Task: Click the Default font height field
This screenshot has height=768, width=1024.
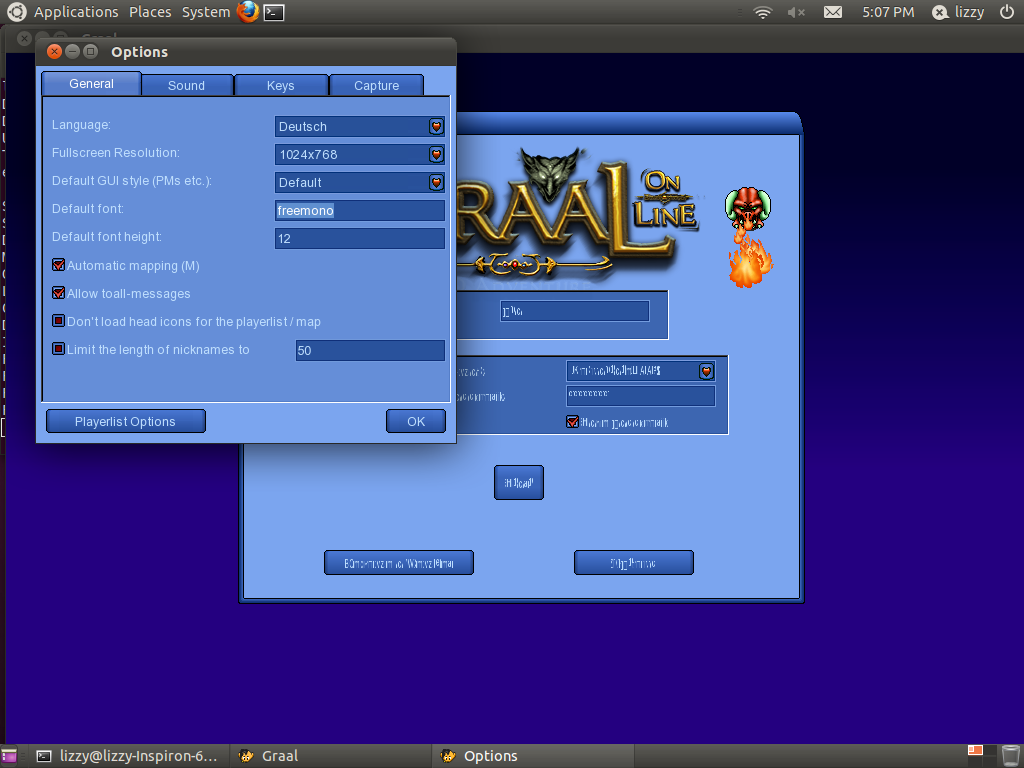Action: (359, 239)
